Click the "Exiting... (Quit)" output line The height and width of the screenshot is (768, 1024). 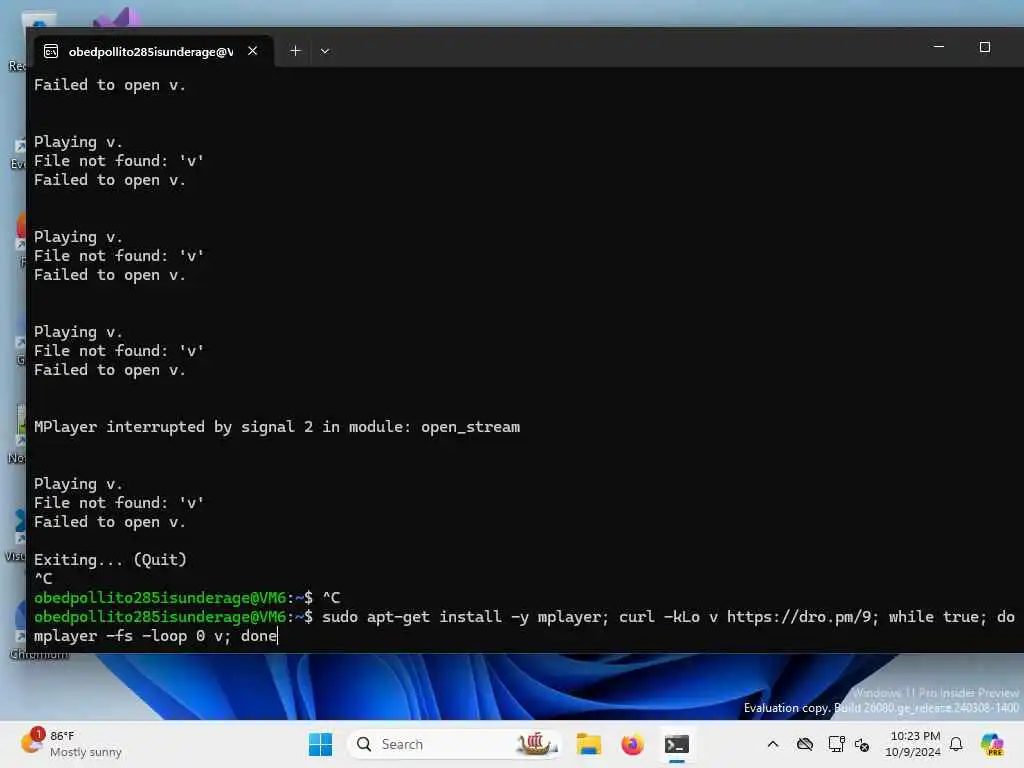[x=110, y=560]
